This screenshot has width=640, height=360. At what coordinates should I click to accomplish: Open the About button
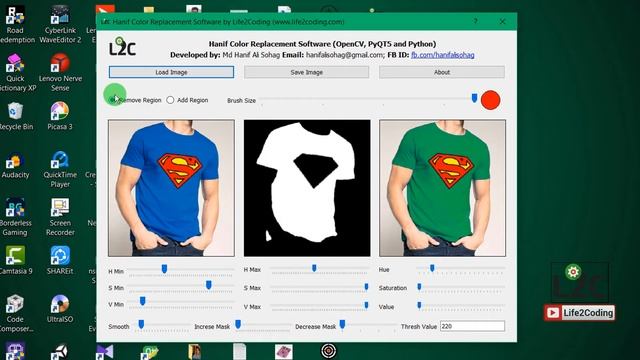[442, 72]
